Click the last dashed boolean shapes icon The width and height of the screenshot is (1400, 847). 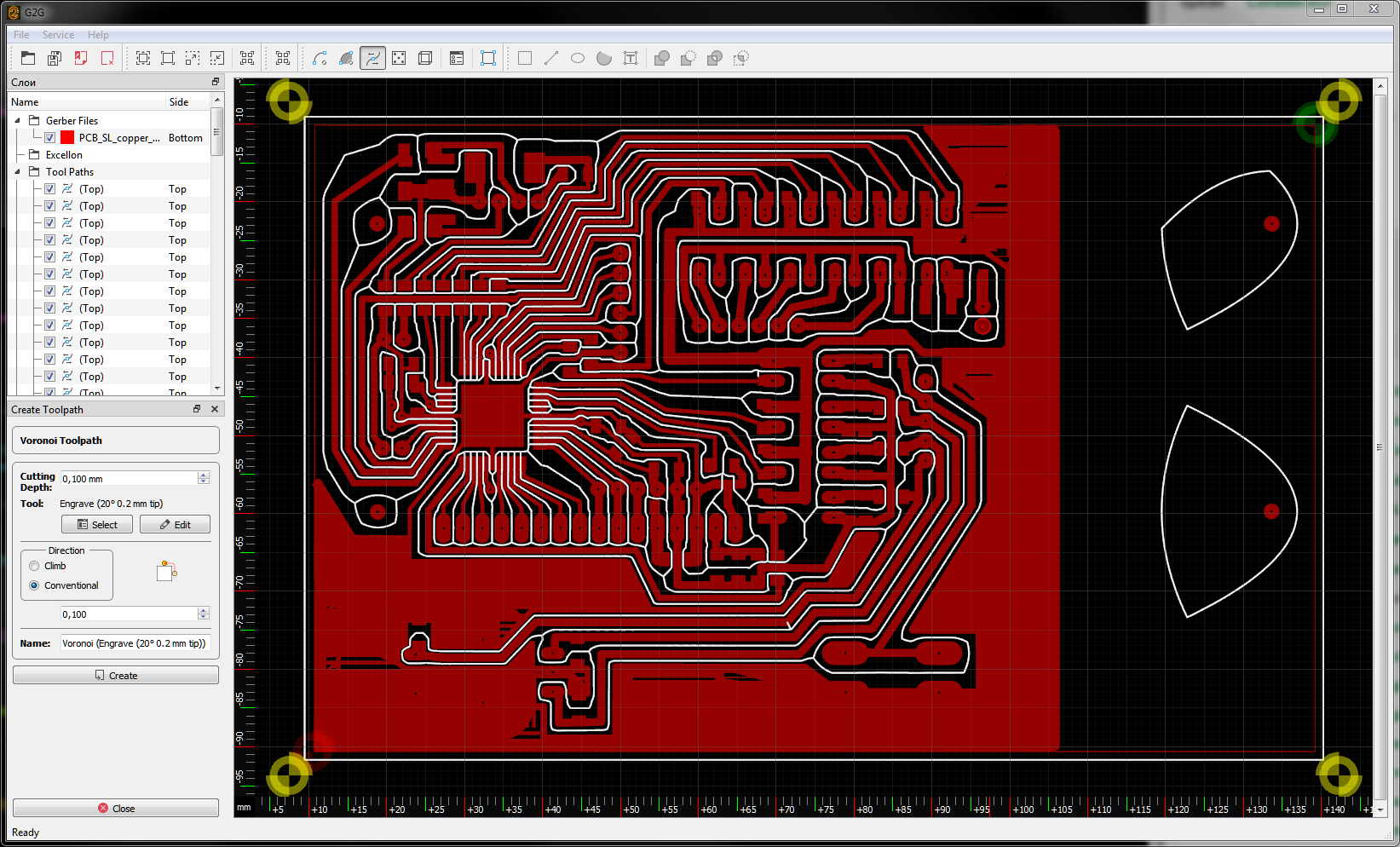(741, 58)
